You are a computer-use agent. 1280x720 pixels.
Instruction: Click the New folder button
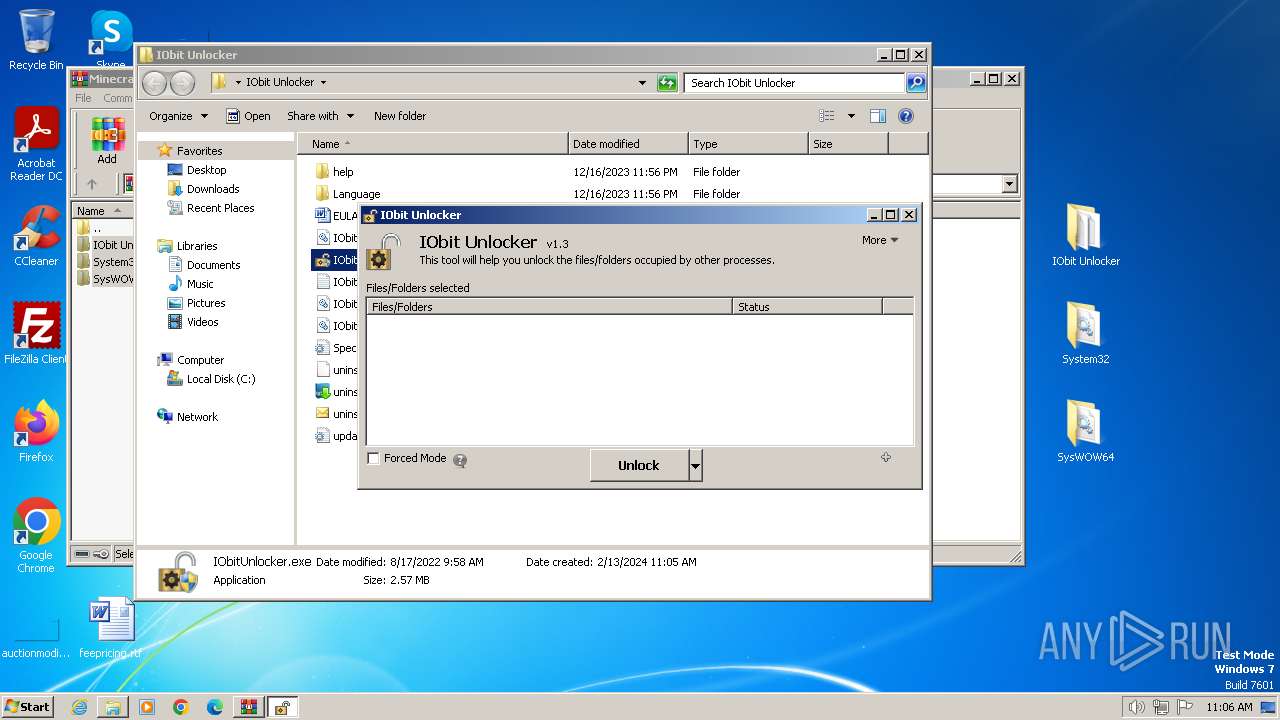tap(400, 116)
